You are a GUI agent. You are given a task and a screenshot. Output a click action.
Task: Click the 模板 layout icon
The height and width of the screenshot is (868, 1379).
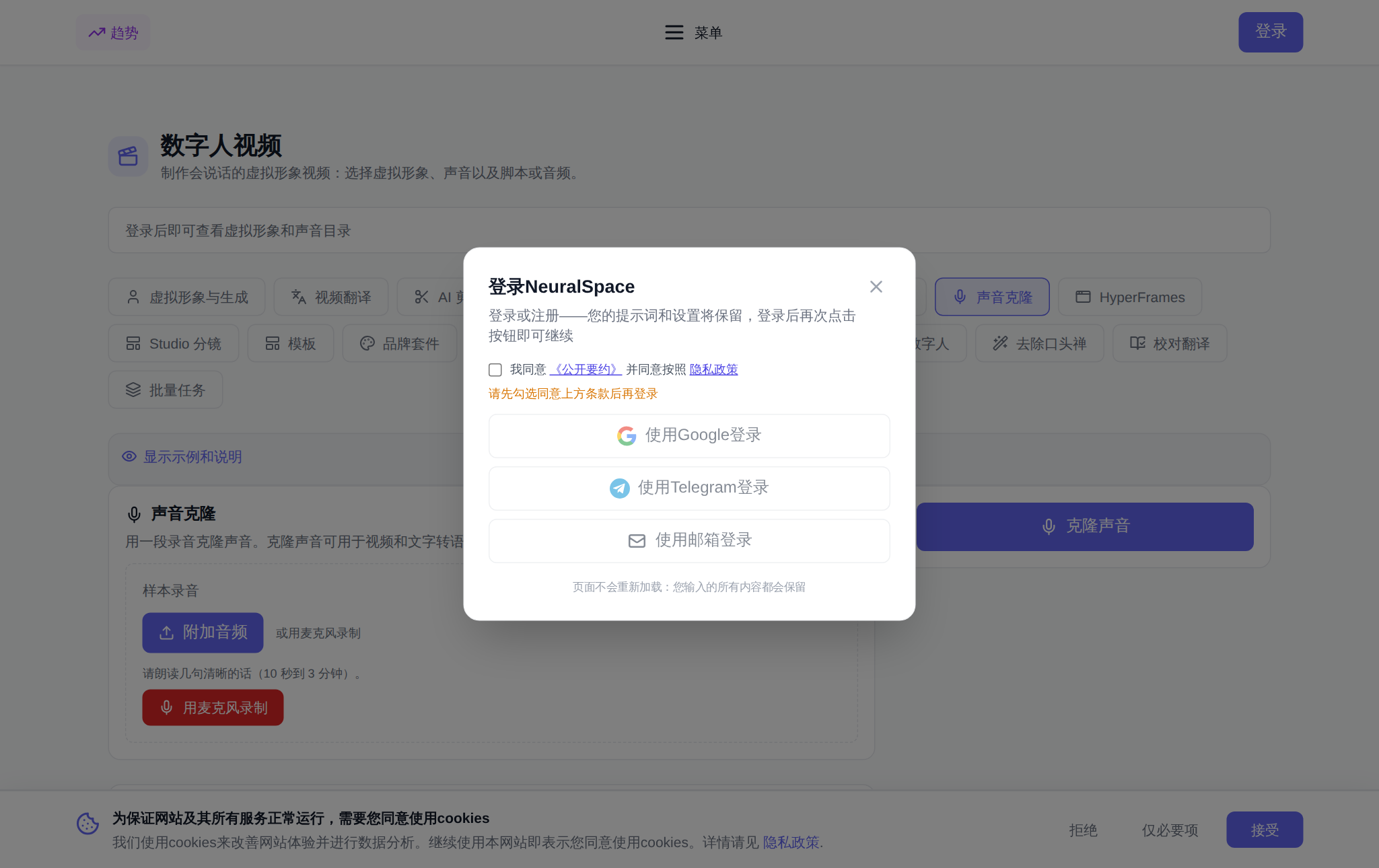click(273, 343)
